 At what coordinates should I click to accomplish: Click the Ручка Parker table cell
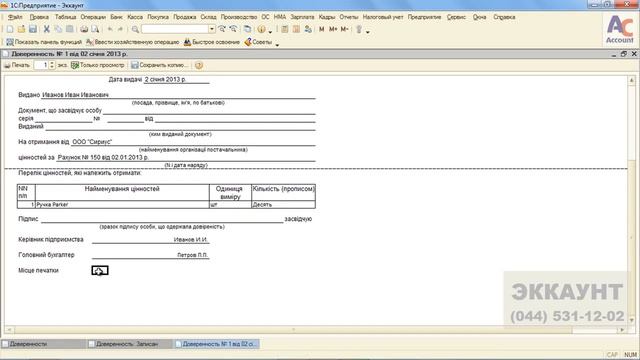[122, 204]
